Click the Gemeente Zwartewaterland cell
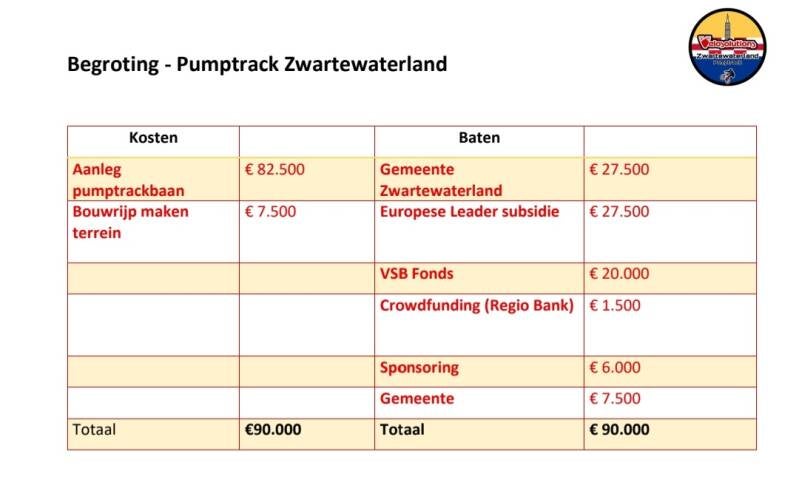 [x=441, y=180]
